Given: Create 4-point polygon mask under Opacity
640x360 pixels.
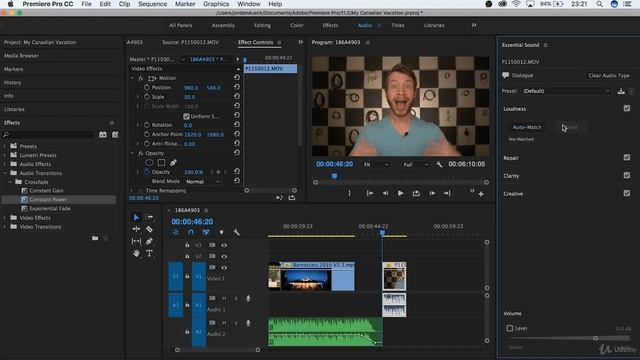Looking at the screenshot, I should pyautogui.click(x=162, y=162).
